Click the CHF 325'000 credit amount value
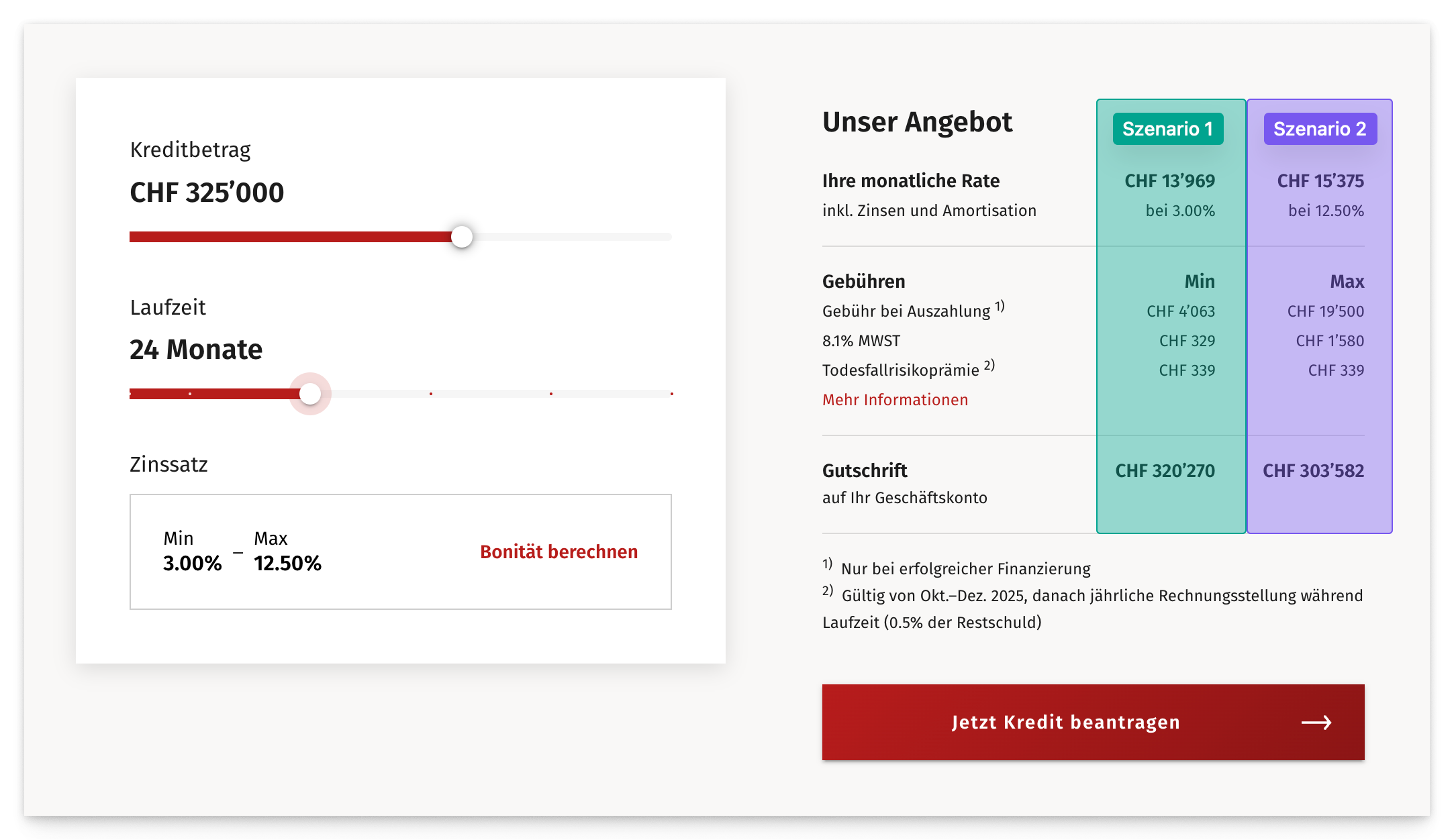The height and width of the screenshot is (840, 1454). 207,193
